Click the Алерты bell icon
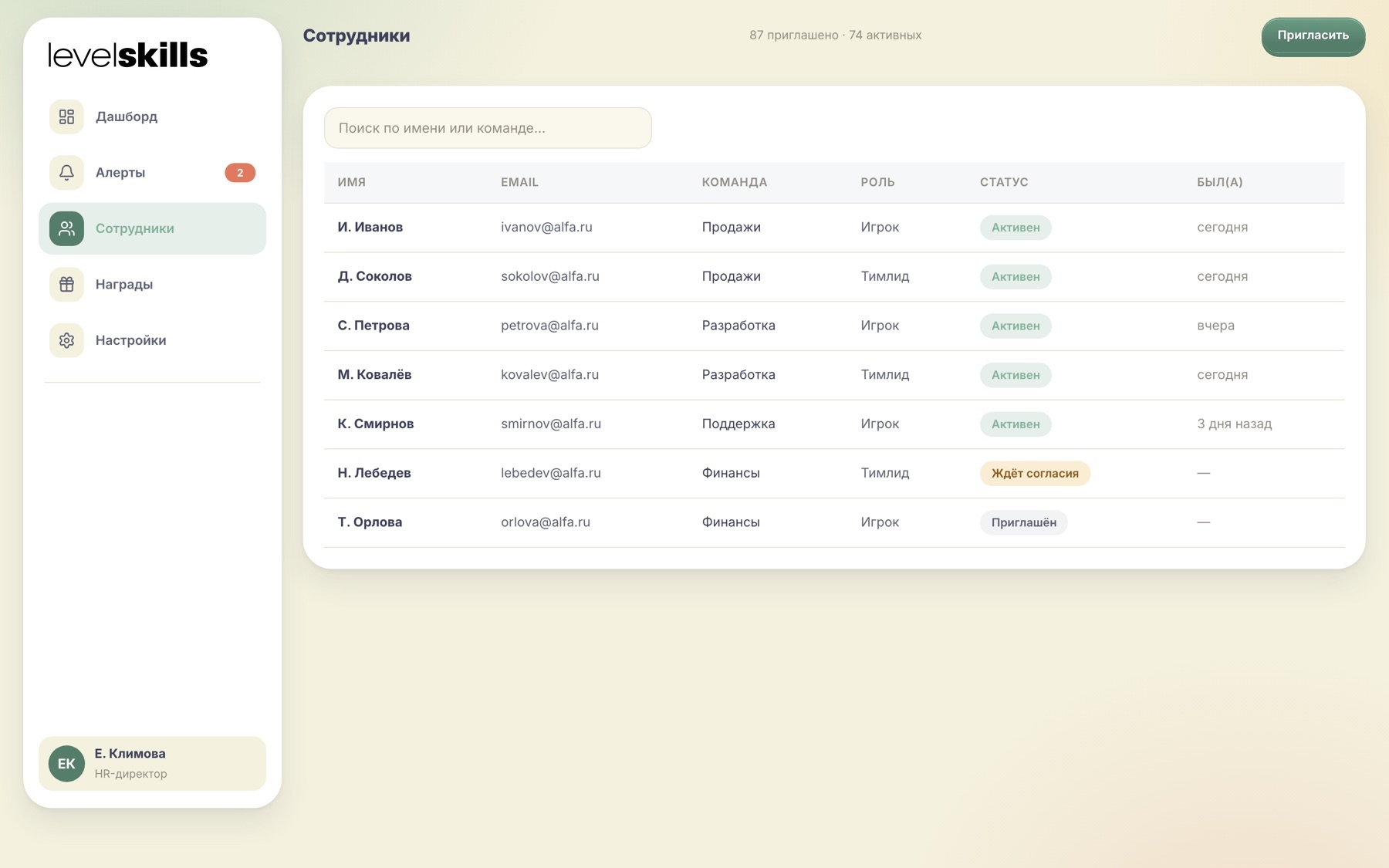Viewport: 1389px width, 868px height. (66, 173)
